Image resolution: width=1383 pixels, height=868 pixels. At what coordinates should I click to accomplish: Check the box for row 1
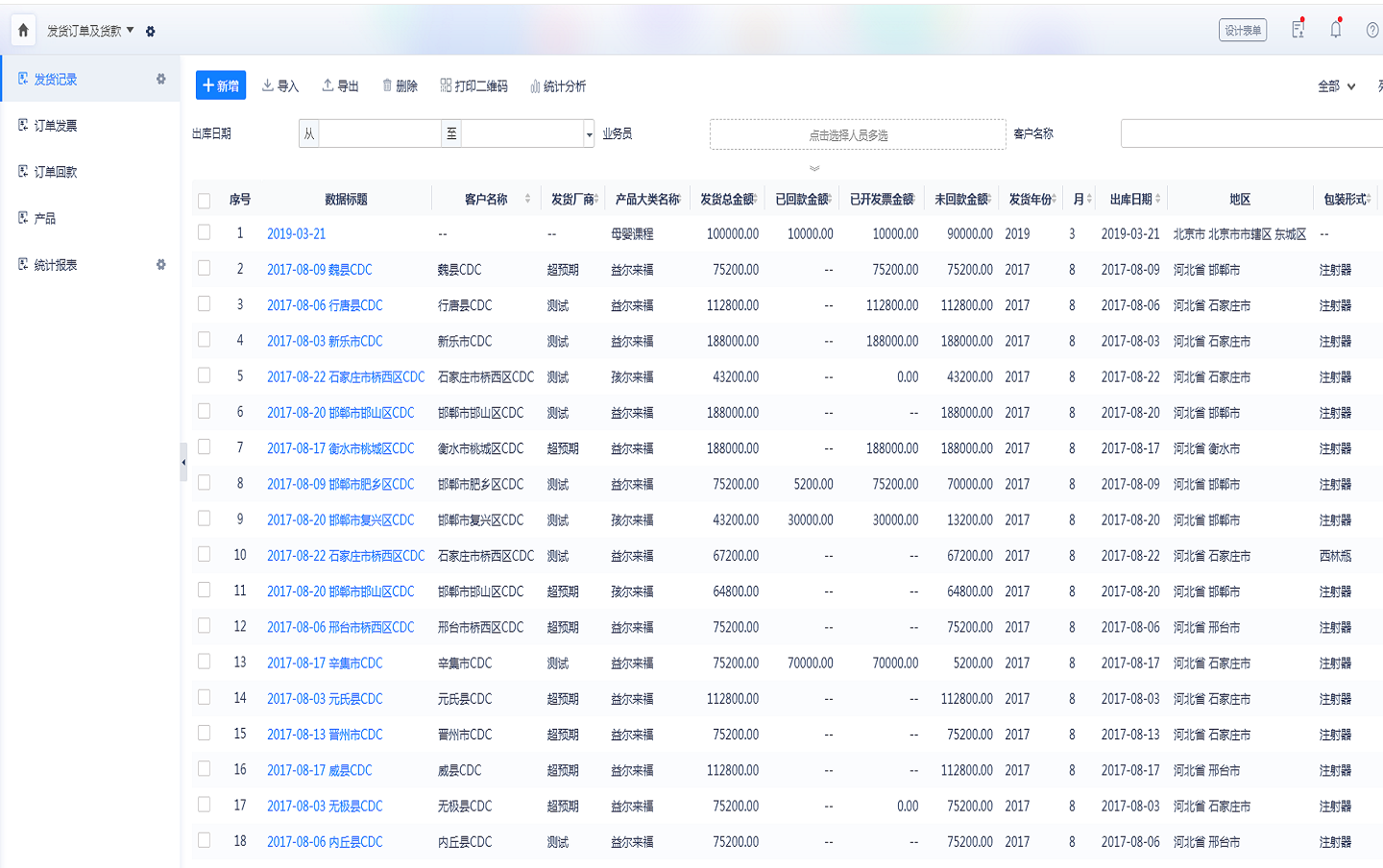(x=204, y=232)
